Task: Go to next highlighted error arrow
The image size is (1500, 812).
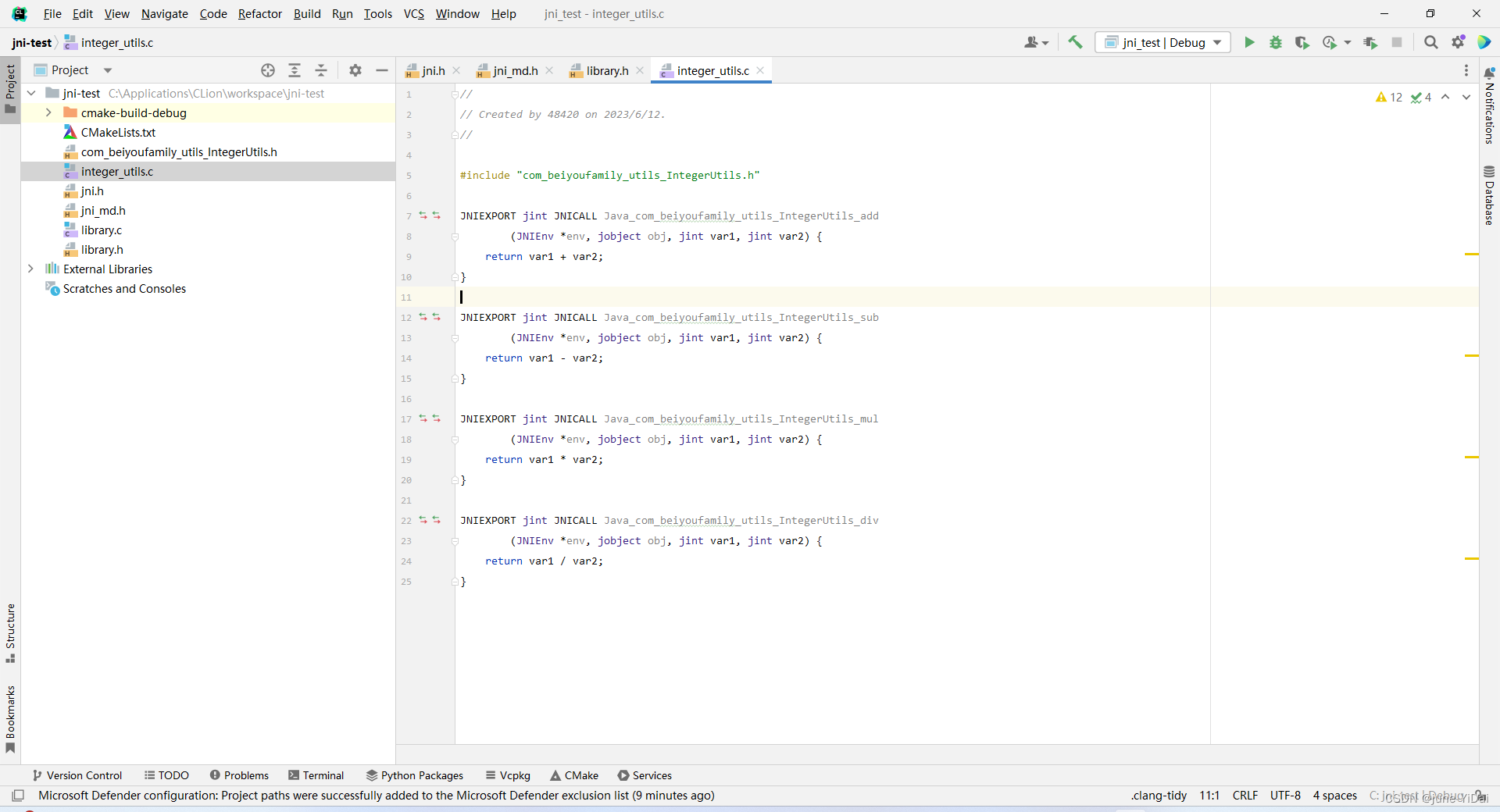Action: tap(1466, 97)
